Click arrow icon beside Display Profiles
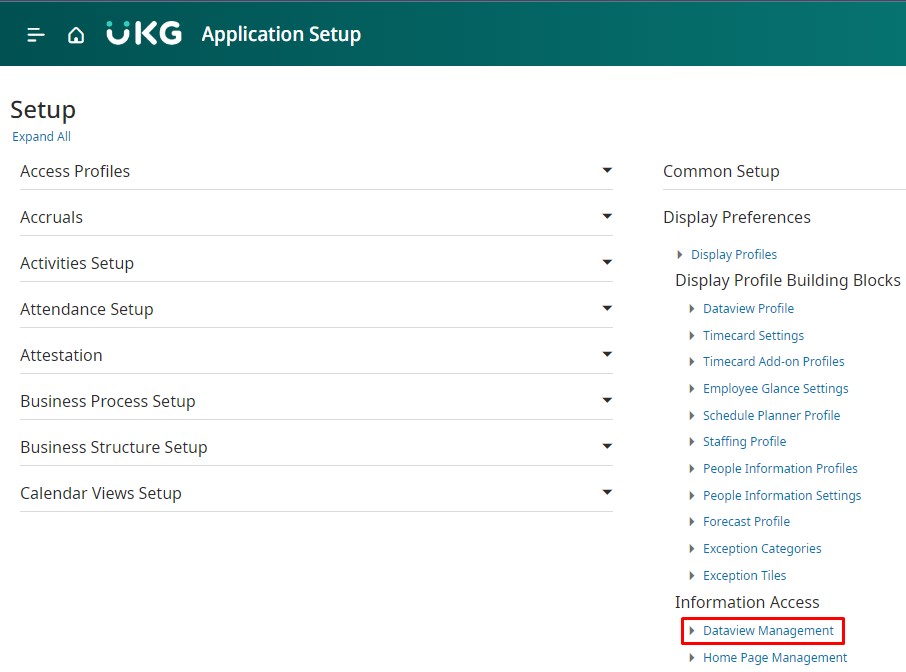 tap(681, 255)
